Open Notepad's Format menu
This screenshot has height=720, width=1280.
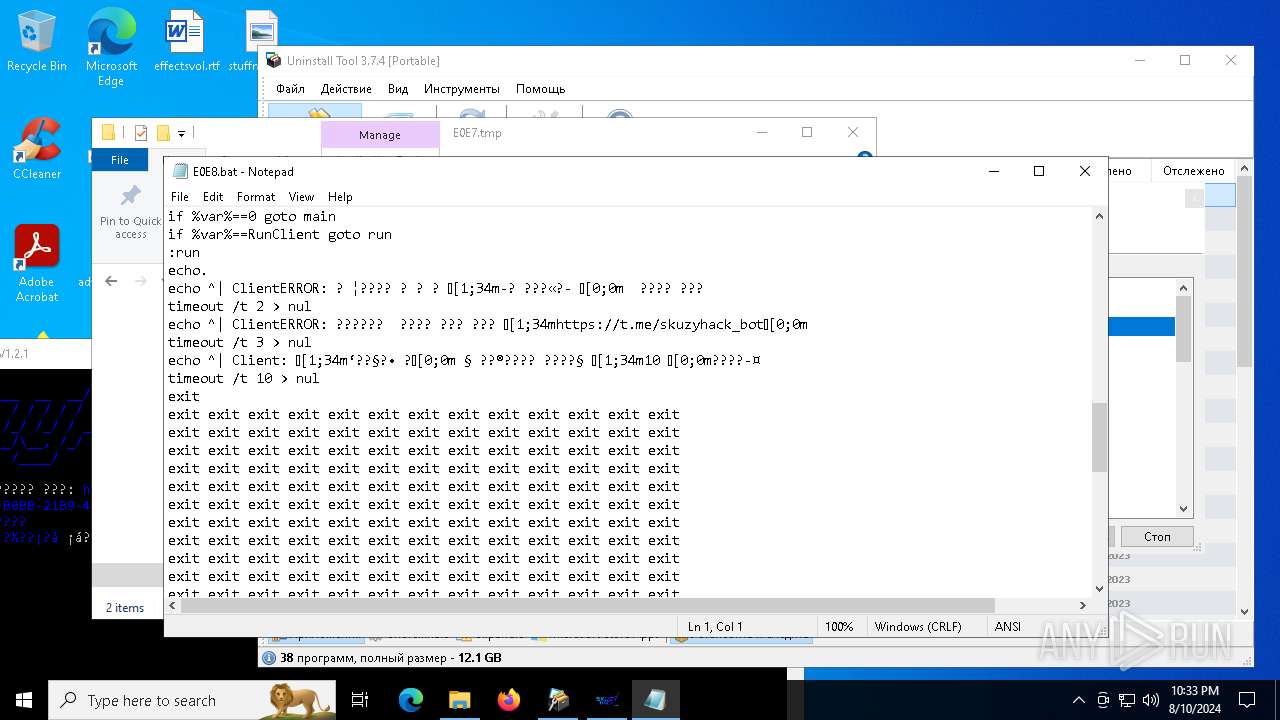[x=256, y=197]
